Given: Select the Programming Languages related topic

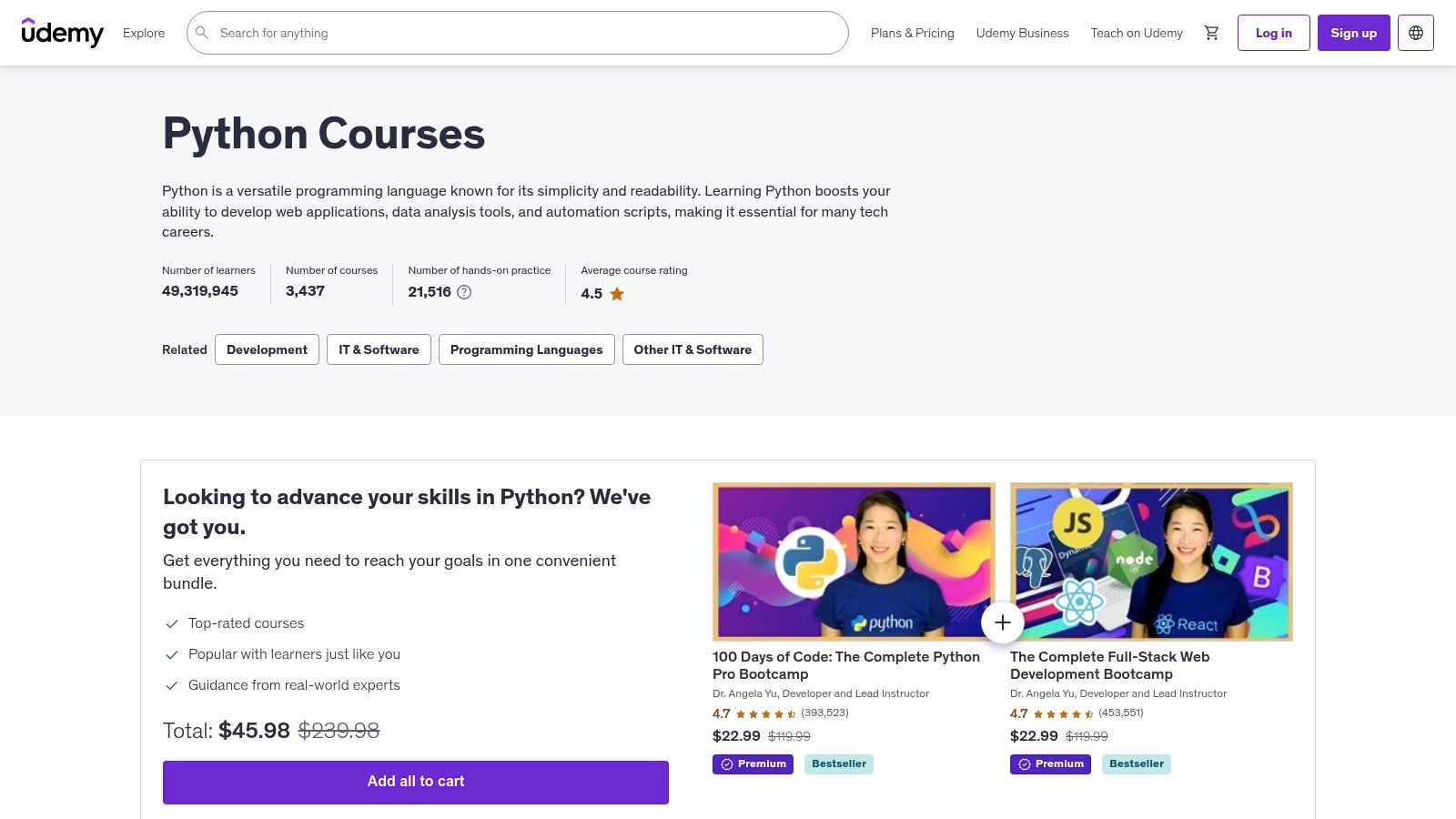Looking at the screenshot, I should (526, 349).
